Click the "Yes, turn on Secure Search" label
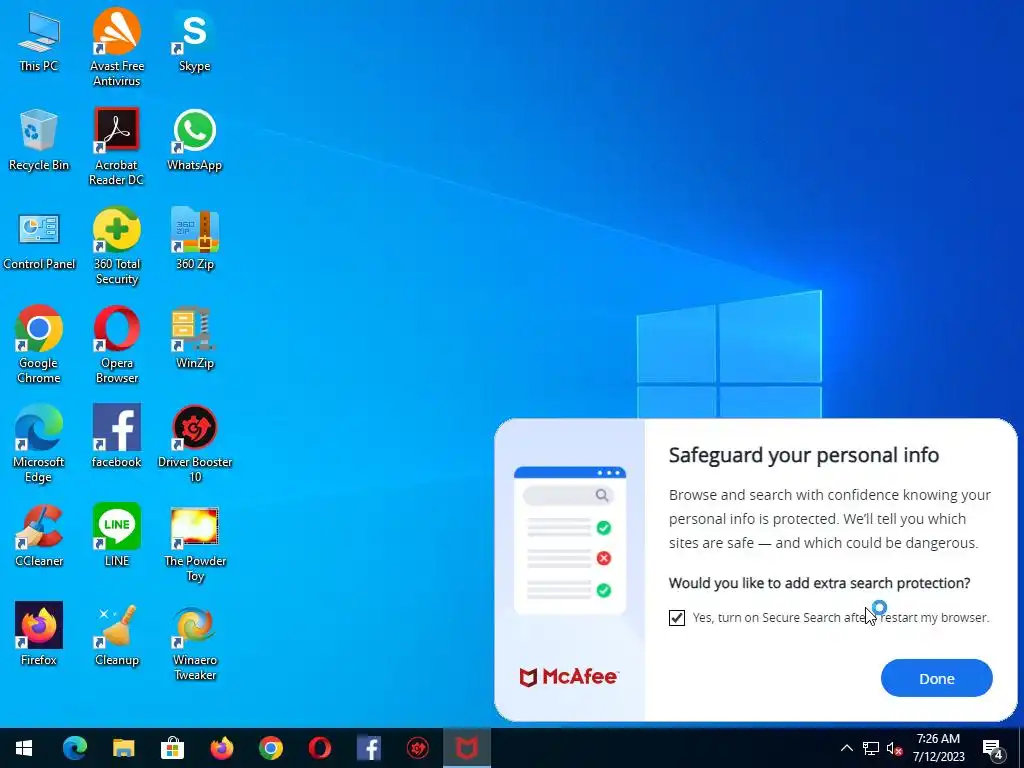This screenshot has height=768, width=1024. point(840,617)
